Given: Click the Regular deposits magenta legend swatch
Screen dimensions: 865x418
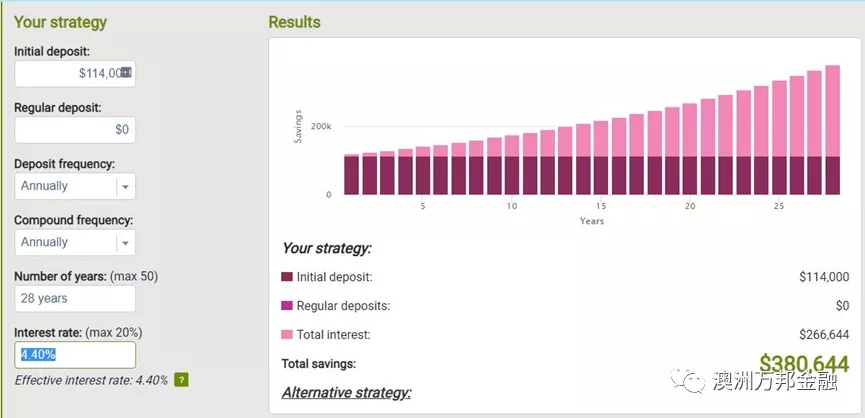Looking at the screenshot, I should coord(286,306).
